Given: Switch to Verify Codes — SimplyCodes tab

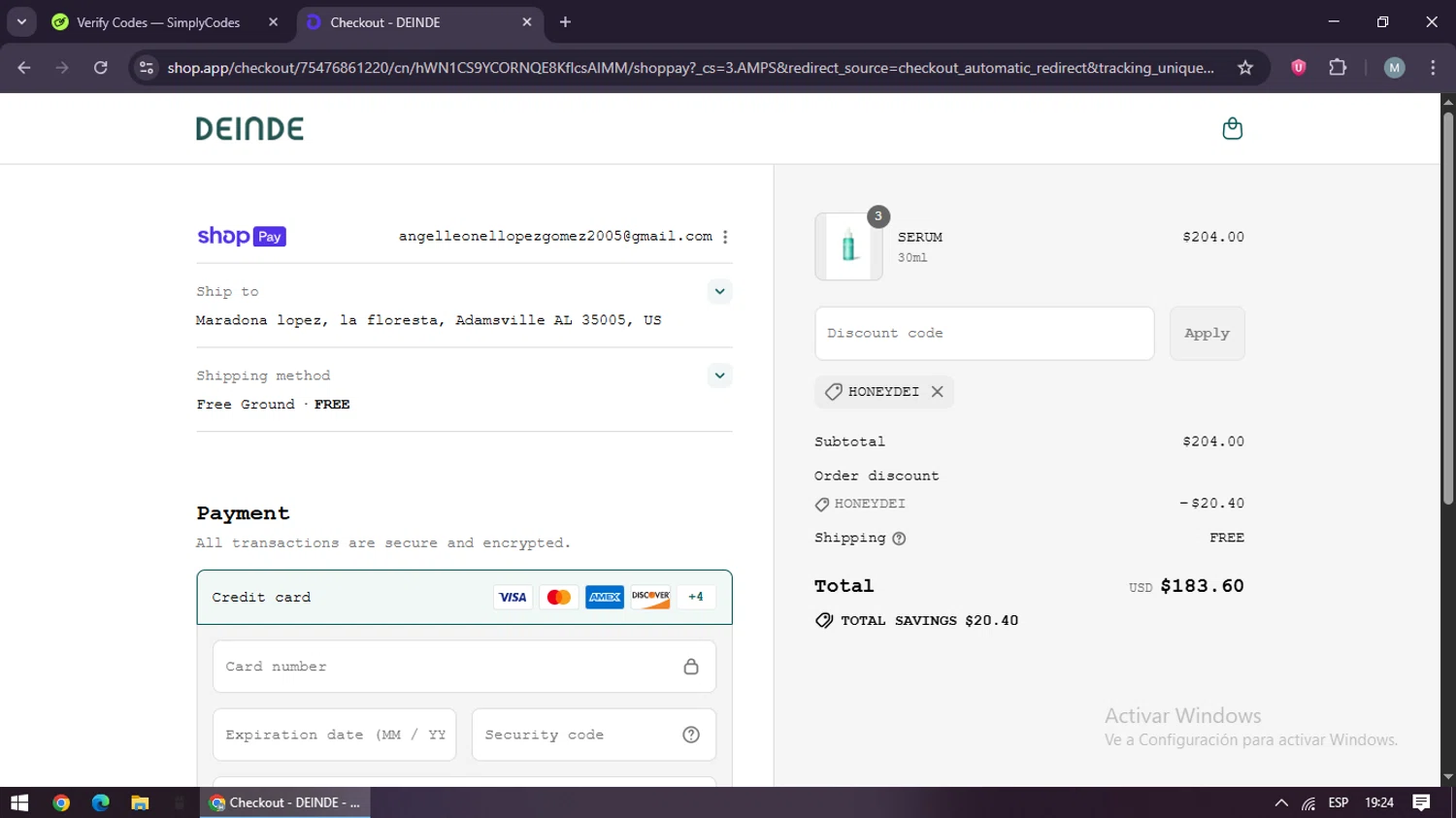Looking at the screenshot, I should (x=158, y=22).
